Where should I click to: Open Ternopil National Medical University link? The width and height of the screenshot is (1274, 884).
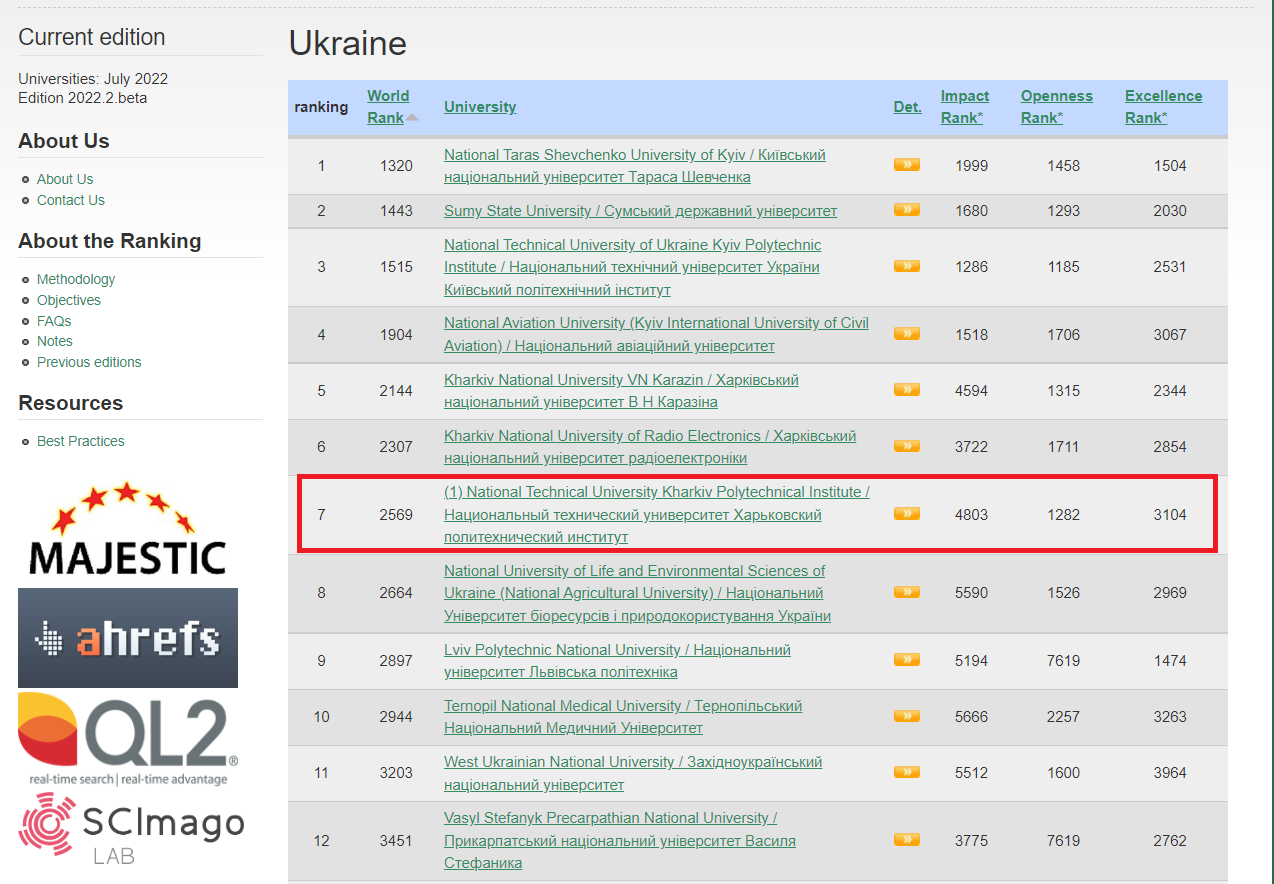(622, 706)
